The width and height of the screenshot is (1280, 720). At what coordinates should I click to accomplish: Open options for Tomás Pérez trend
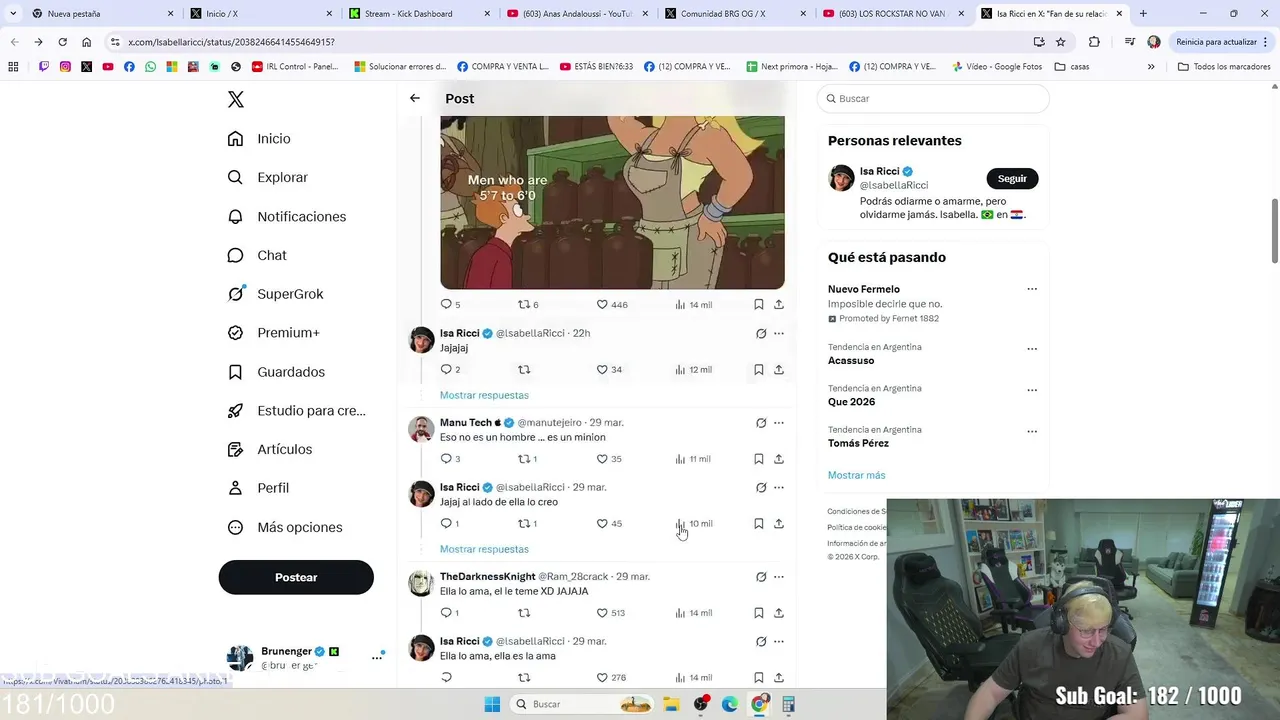click(x=1032, y=430)
